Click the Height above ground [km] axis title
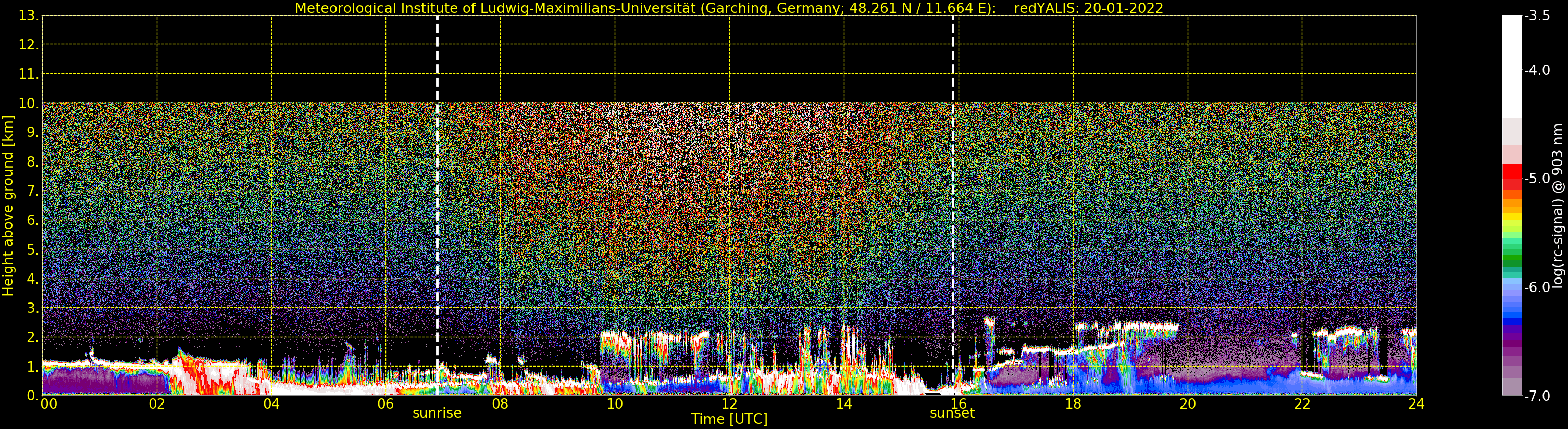The width and height of the screenshot is (1568, 429). click(x=8, y=206)
